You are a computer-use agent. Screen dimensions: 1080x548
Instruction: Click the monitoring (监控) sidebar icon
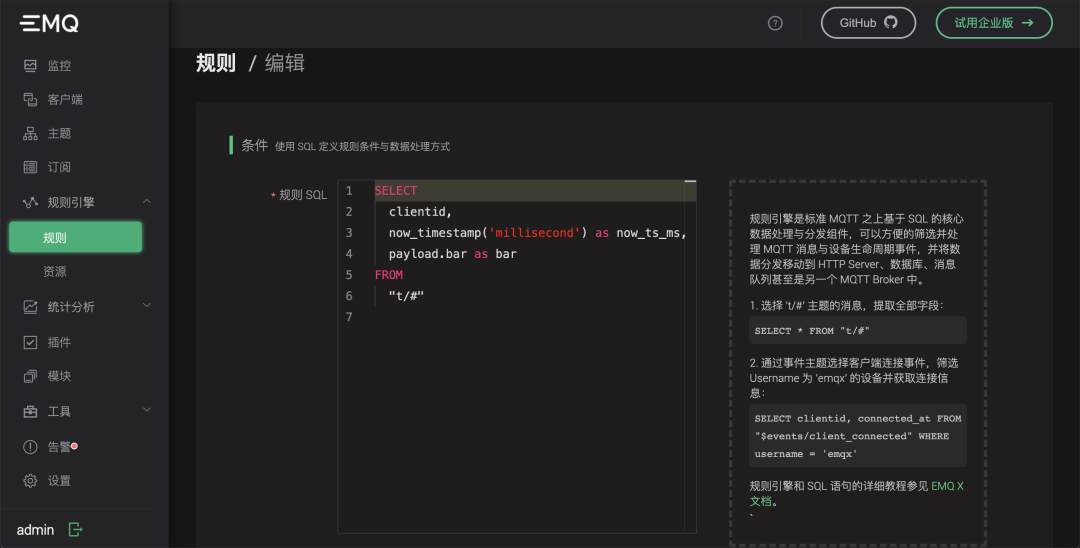(30, 66)
